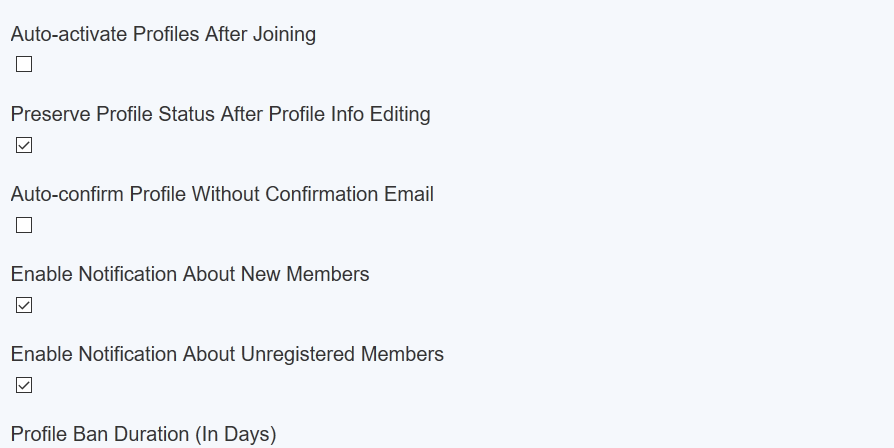894x448 pixels.
Task: Turn off new members notification checkbox
Action: (24, 305)
